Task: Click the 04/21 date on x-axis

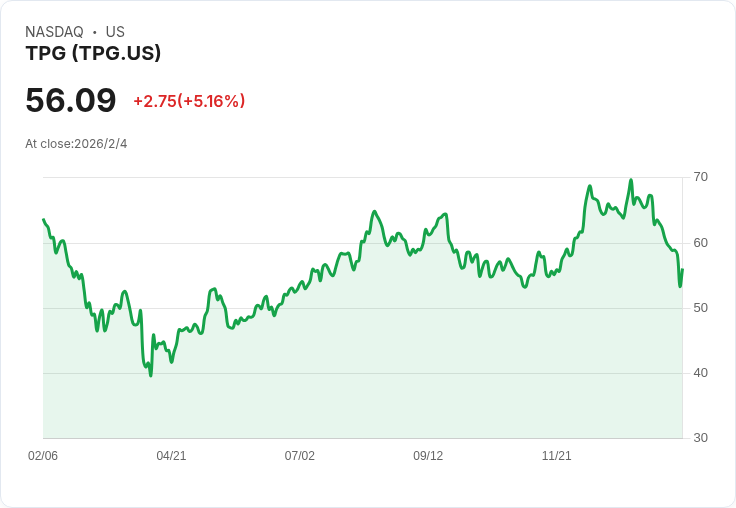Action: coord(171,456)
